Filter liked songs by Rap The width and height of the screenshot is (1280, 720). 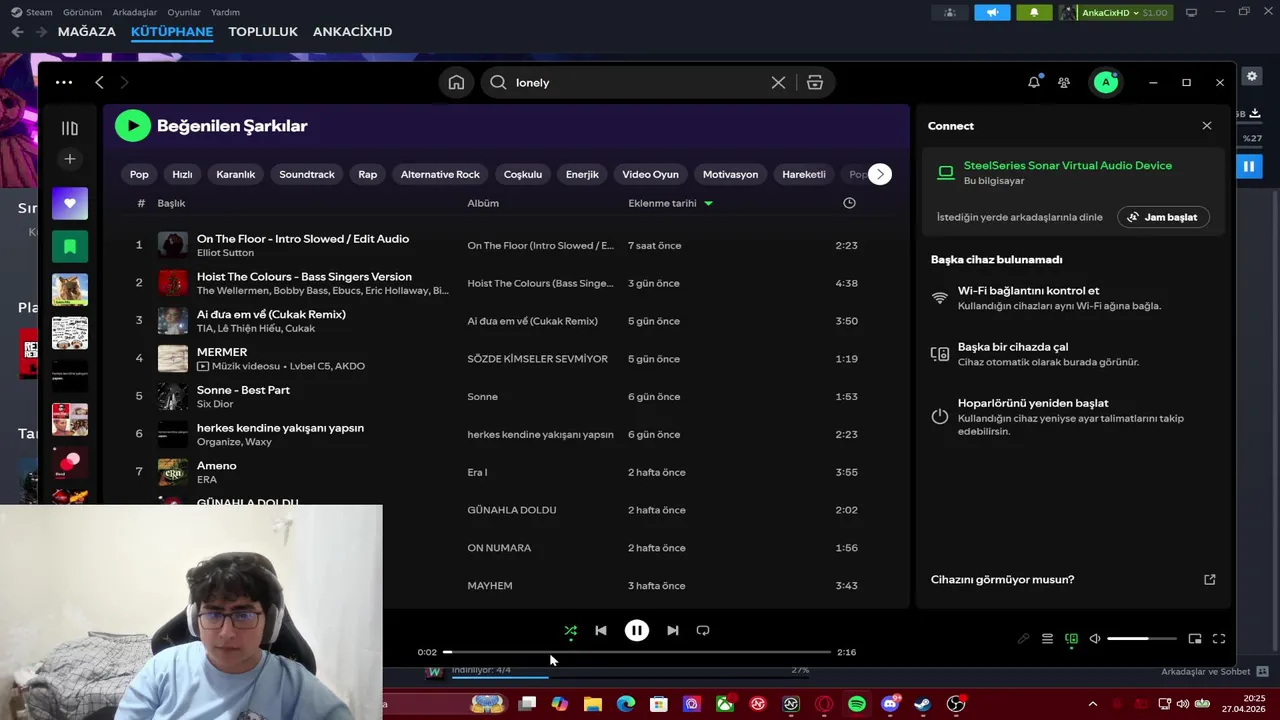click(368, 175)
